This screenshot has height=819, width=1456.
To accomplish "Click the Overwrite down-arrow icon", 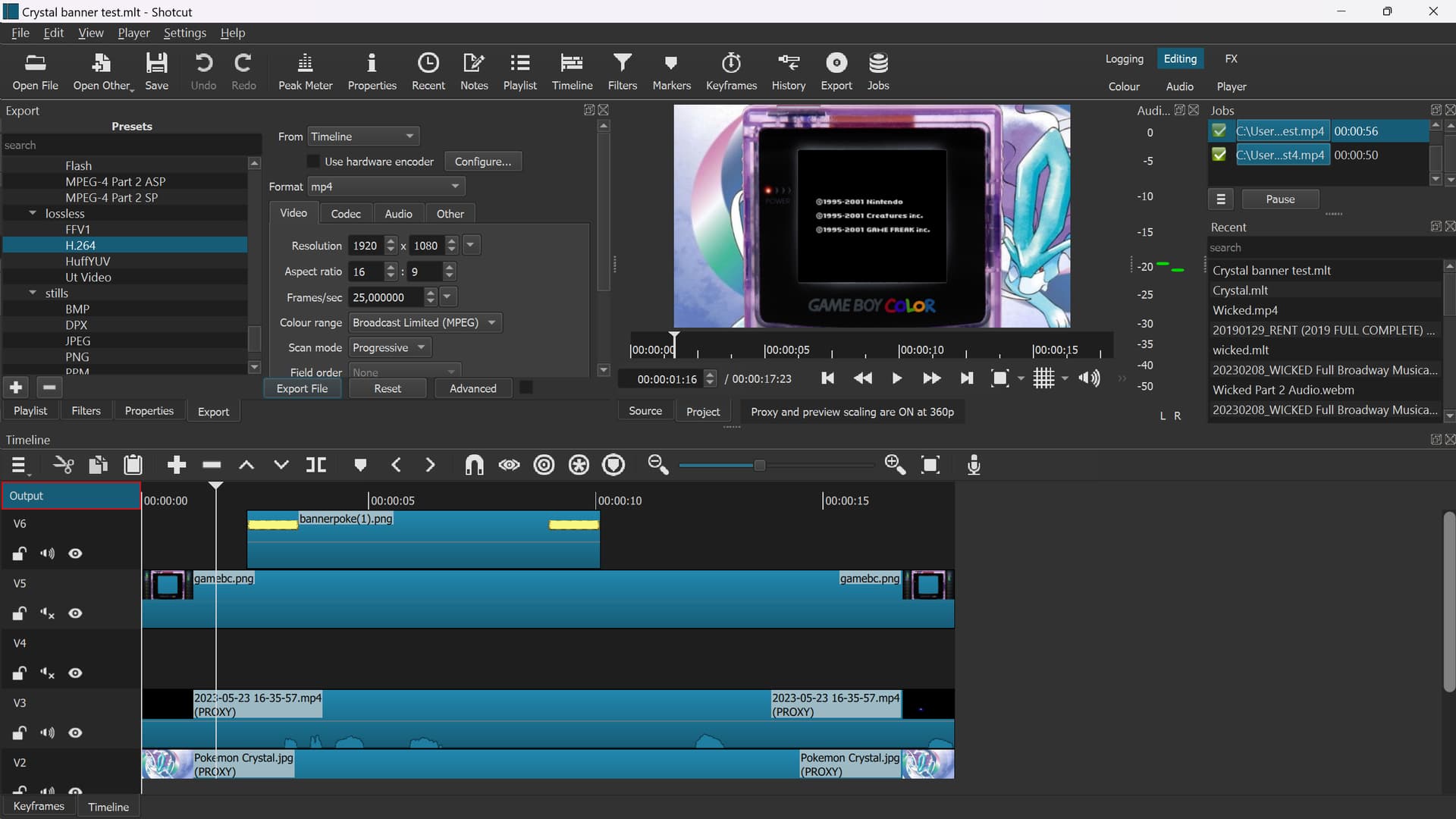I will pos(281,465).
